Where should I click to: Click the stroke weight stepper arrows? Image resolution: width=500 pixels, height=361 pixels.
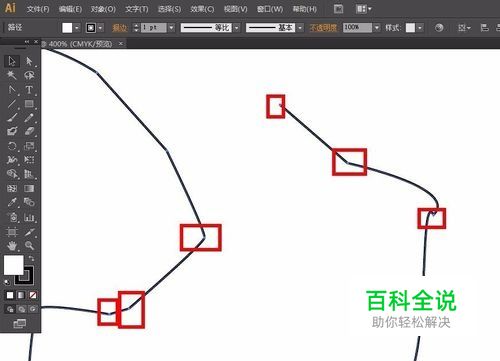pyautogui.click(x=136, y=28)
